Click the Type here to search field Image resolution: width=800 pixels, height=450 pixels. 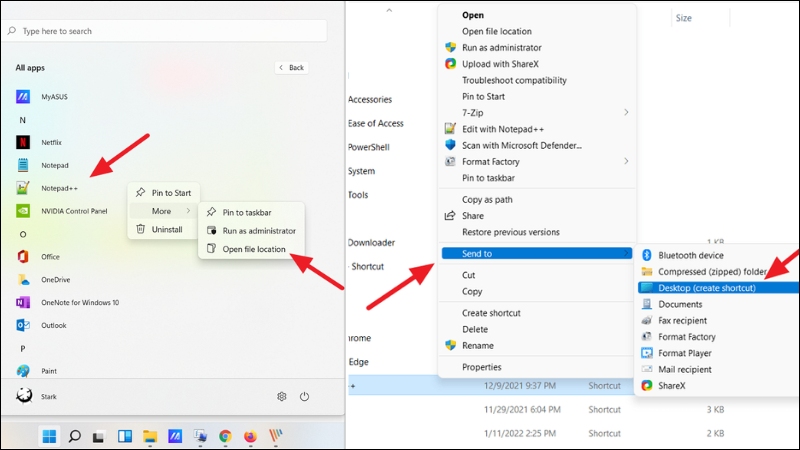[164, 31]
